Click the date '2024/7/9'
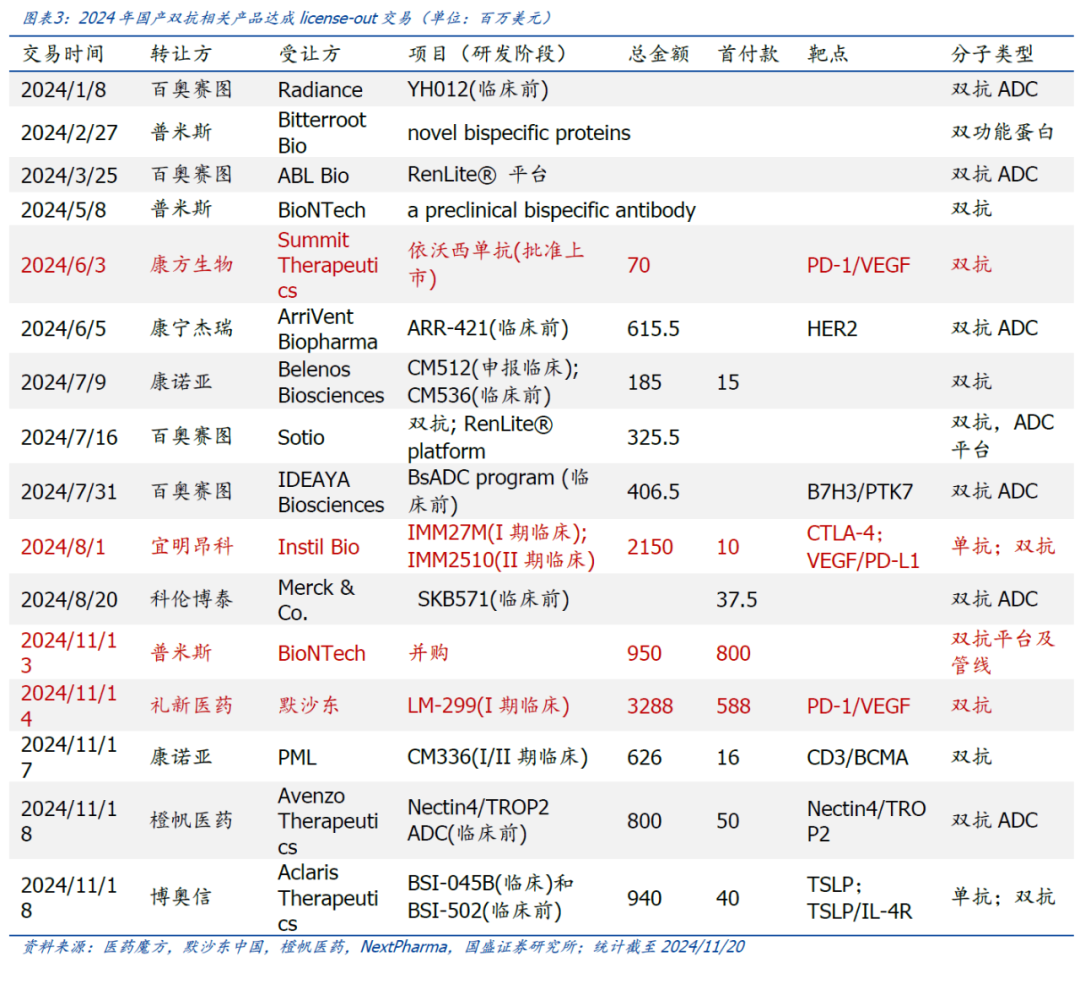Viewport: 1080px width, 984px height. point(63,381)
